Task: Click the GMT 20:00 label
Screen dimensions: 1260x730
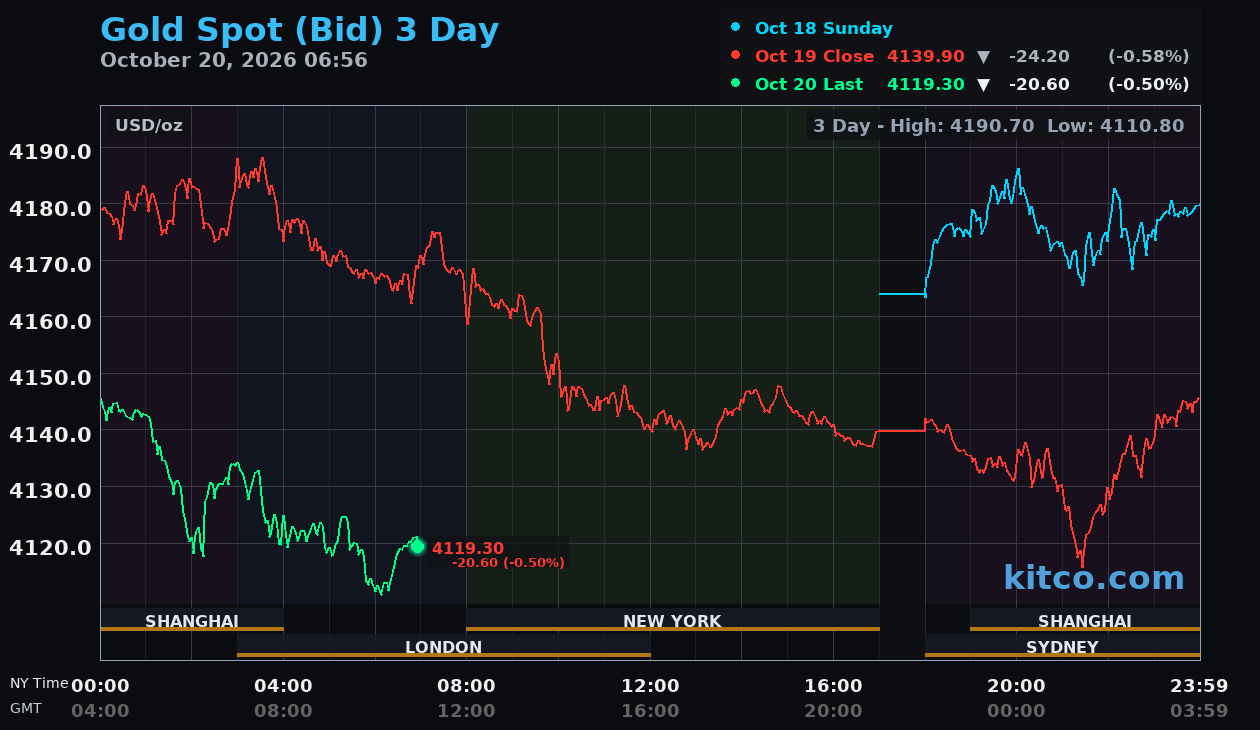Action: (x=833, y=711)
